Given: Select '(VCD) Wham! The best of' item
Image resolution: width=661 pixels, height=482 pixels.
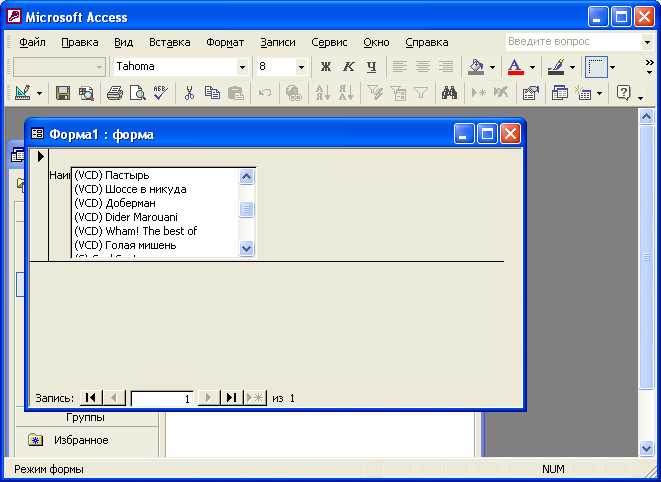Looking at the screenshot, I should (x=154, y=231).
